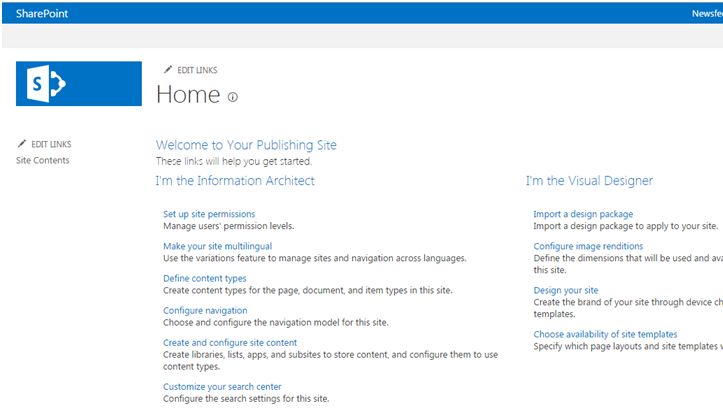This screenshot has width=723, height=412.
Task: Click the Design your site link
Action: [x=566, y=290]
